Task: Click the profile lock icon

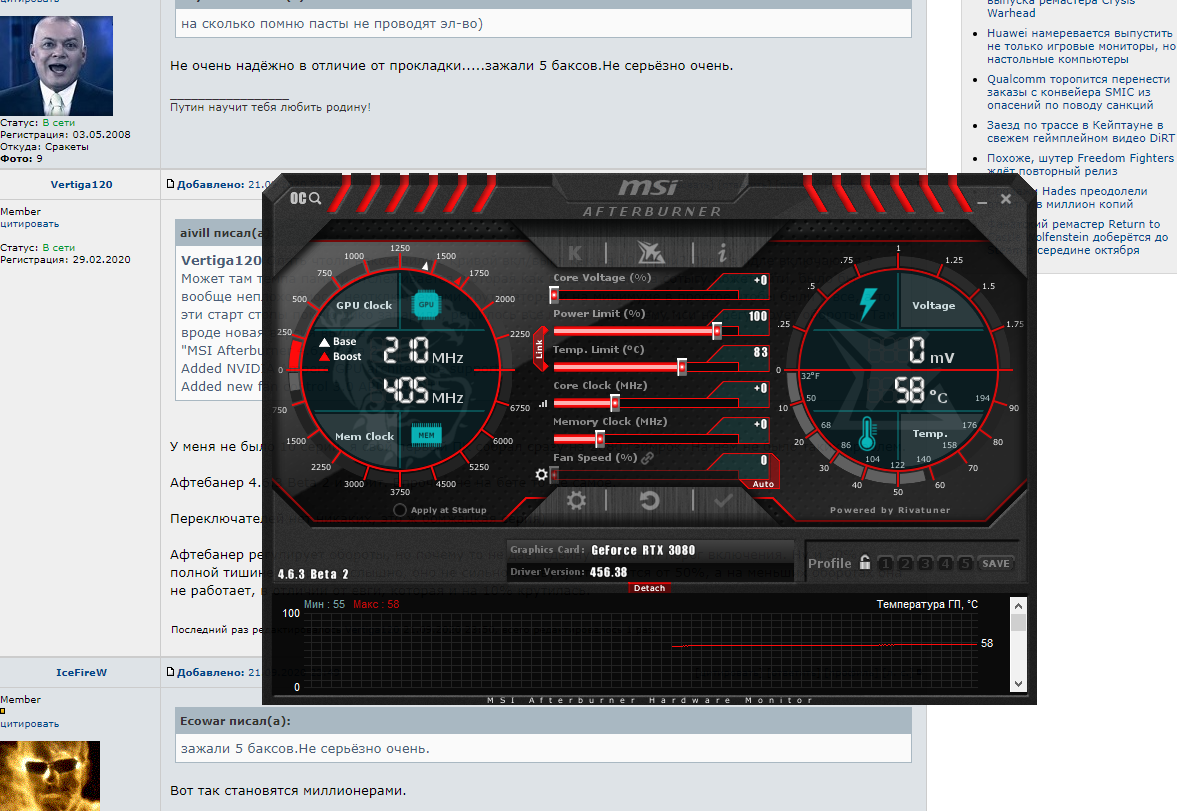Action: coord(865,562)
